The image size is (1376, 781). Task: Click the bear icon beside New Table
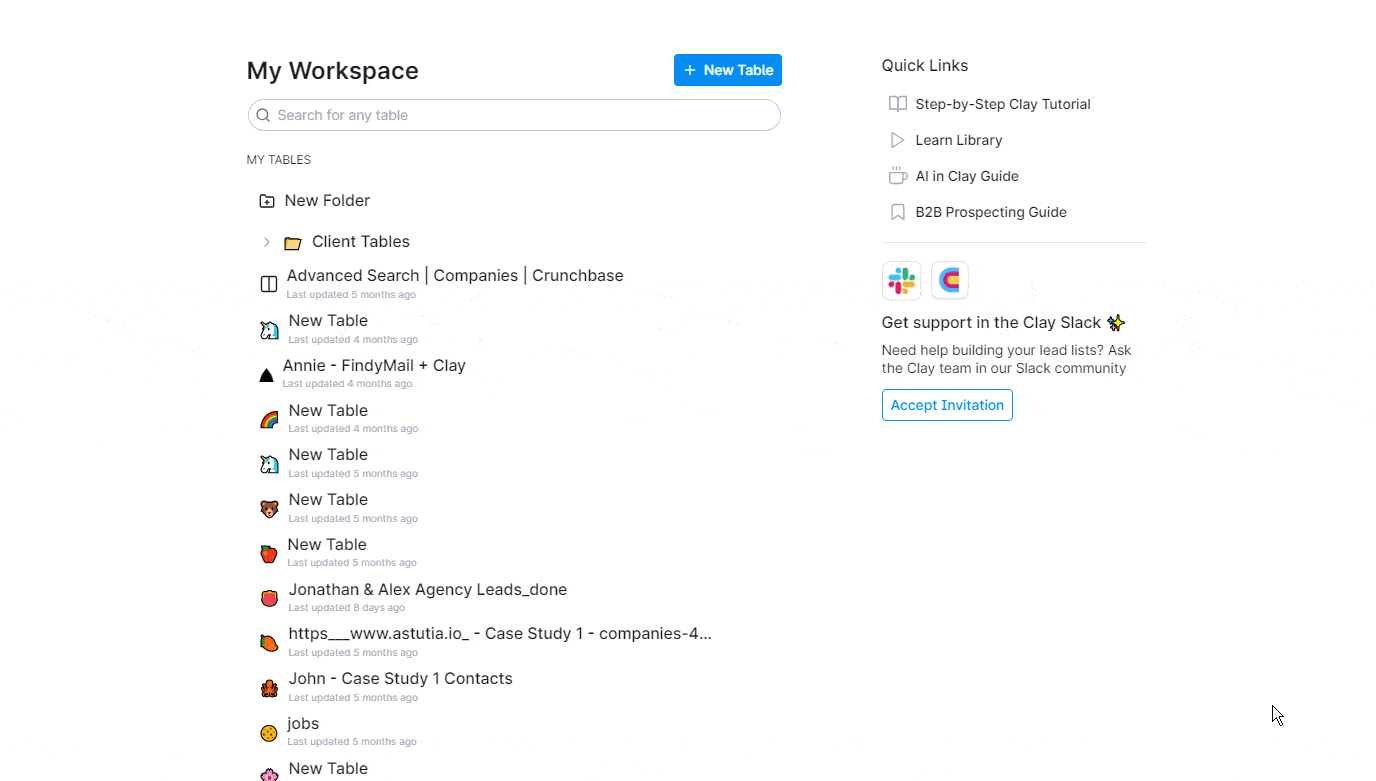coord(269,509)
